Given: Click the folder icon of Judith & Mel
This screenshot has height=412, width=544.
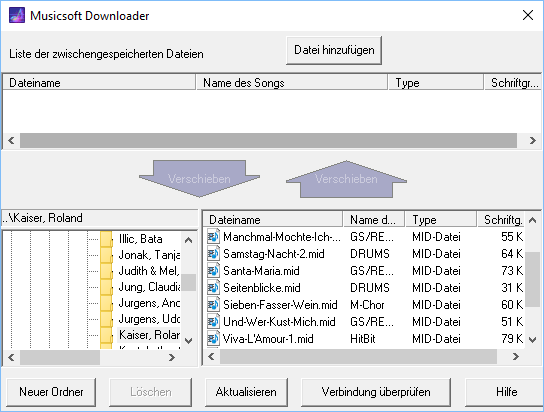Looking at the screenshot, I should pyautogui.click(x=107, y=271).
